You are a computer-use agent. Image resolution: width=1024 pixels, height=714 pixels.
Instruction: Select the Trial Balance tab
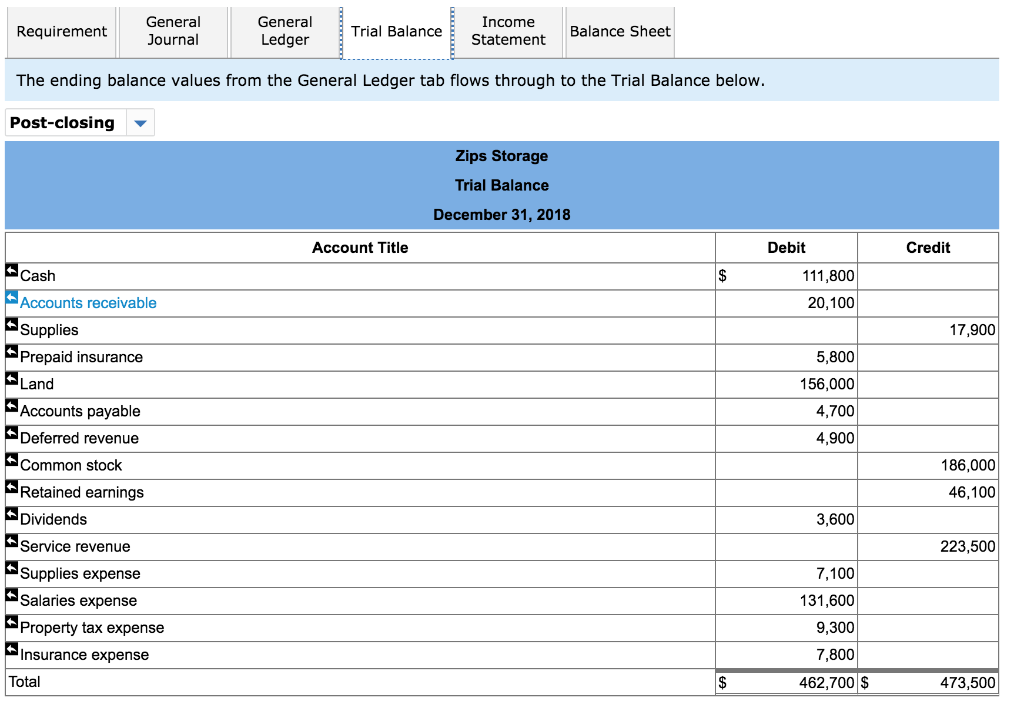[397, 31]
